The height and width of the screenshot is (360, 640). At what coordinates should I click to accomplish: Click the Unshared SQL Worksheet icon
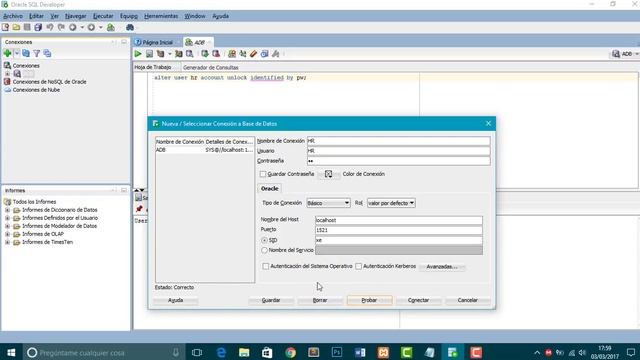tap(232, 54)
